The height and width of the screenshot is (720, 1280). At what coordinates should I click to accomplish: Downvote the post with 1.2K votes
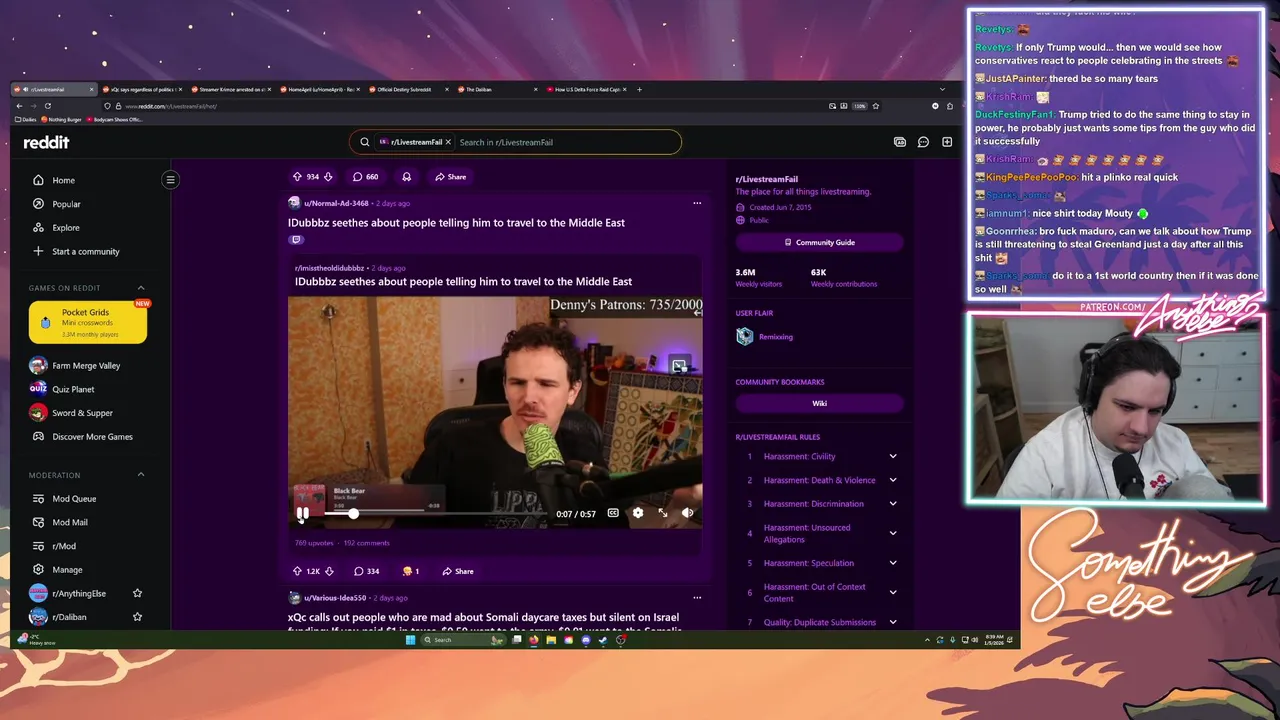(328, 571)
